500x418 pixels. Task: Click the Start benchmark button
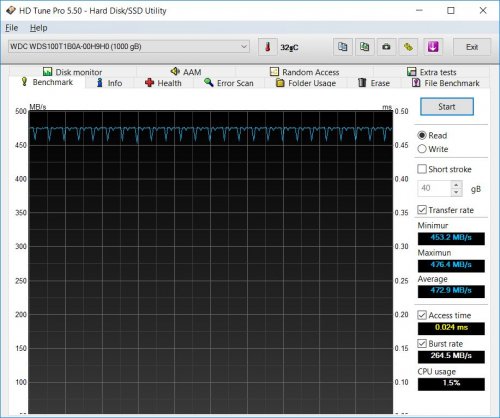(x=447, y=107)
